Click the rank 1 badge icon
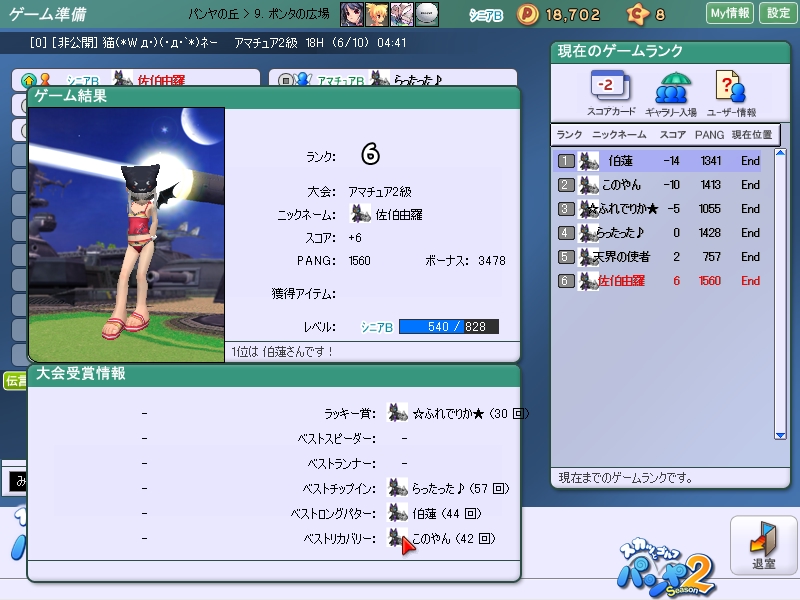800x600 pixels. point(566,161)
